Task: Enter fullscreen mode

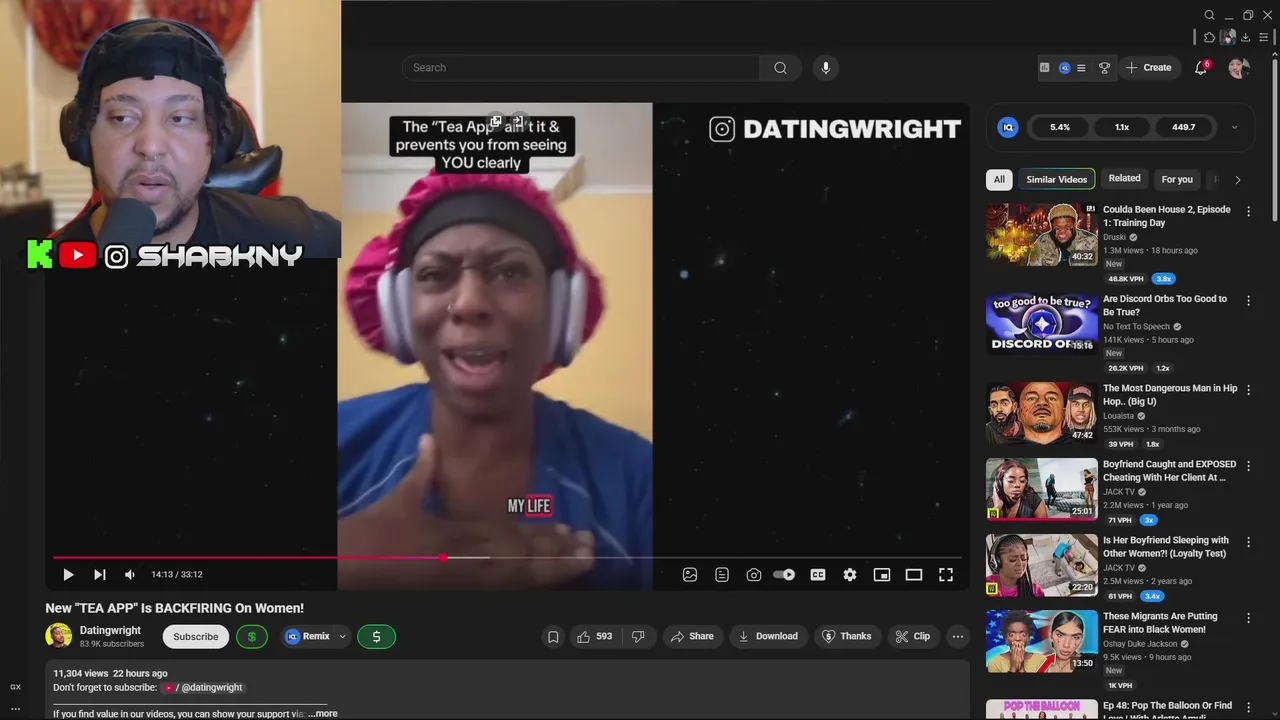Action: coord(946,575)
